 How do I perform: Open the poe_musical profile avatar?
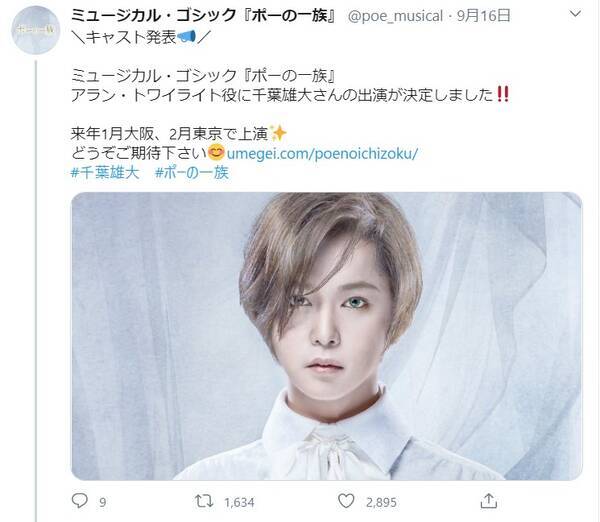pyautogui.click(x=36, y=30)
